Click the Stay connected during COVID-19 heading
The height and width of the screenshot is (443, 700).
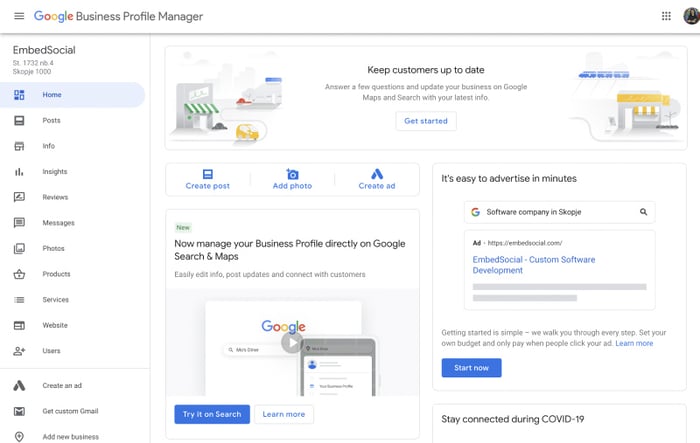pyautogui.click(x=512, y=419)
